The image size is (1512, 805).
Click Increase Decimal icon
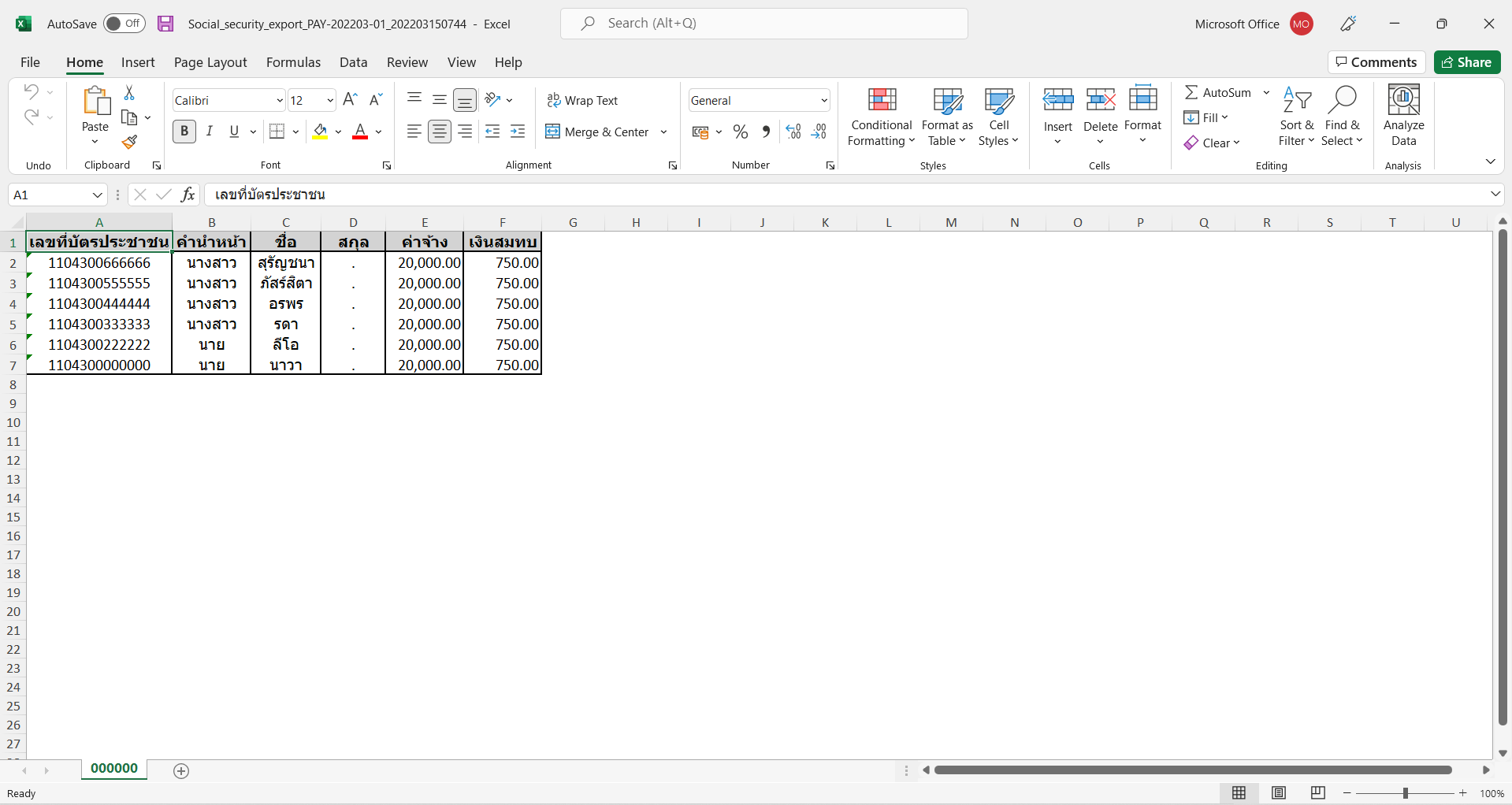tap(793, 132)
